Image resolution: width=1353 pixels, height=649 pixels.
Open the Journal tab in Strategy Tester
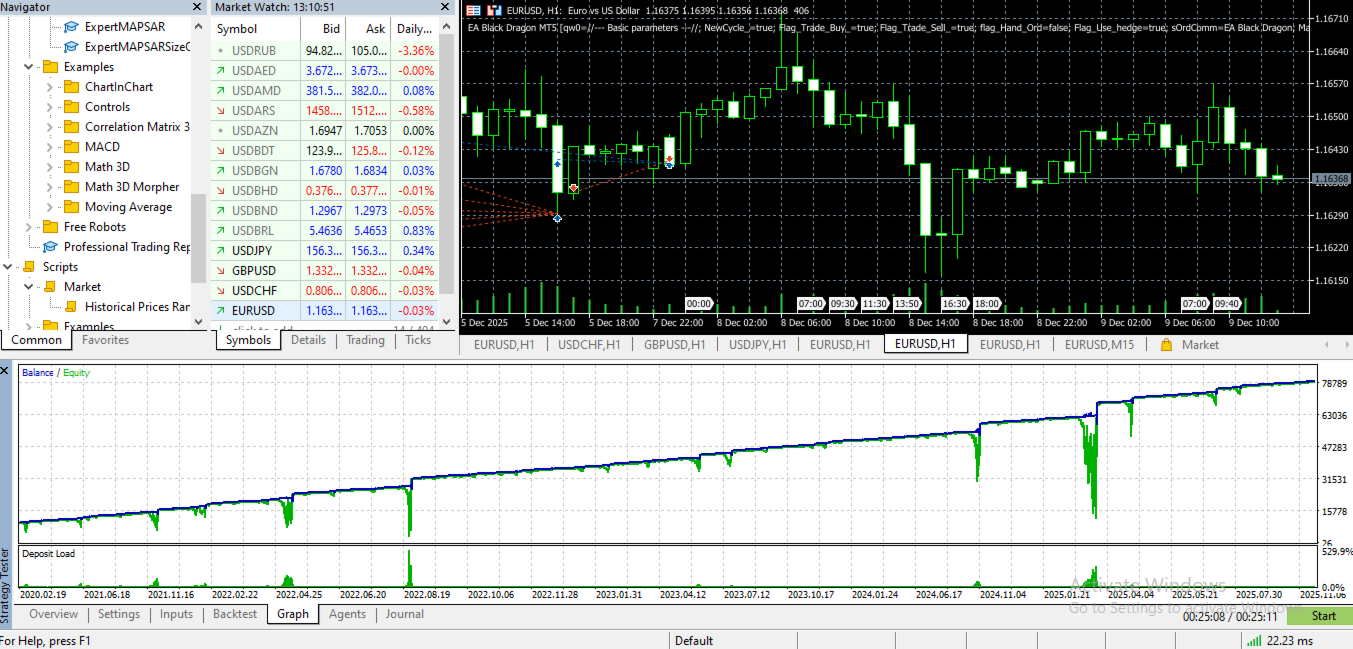click(x=405, y=614)
